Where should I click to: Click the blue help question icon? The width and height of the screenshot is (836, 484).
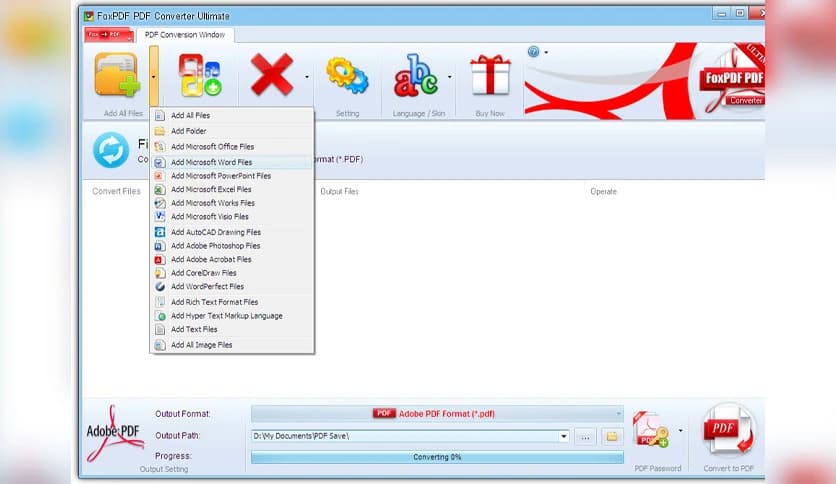[x=533, y=52]
